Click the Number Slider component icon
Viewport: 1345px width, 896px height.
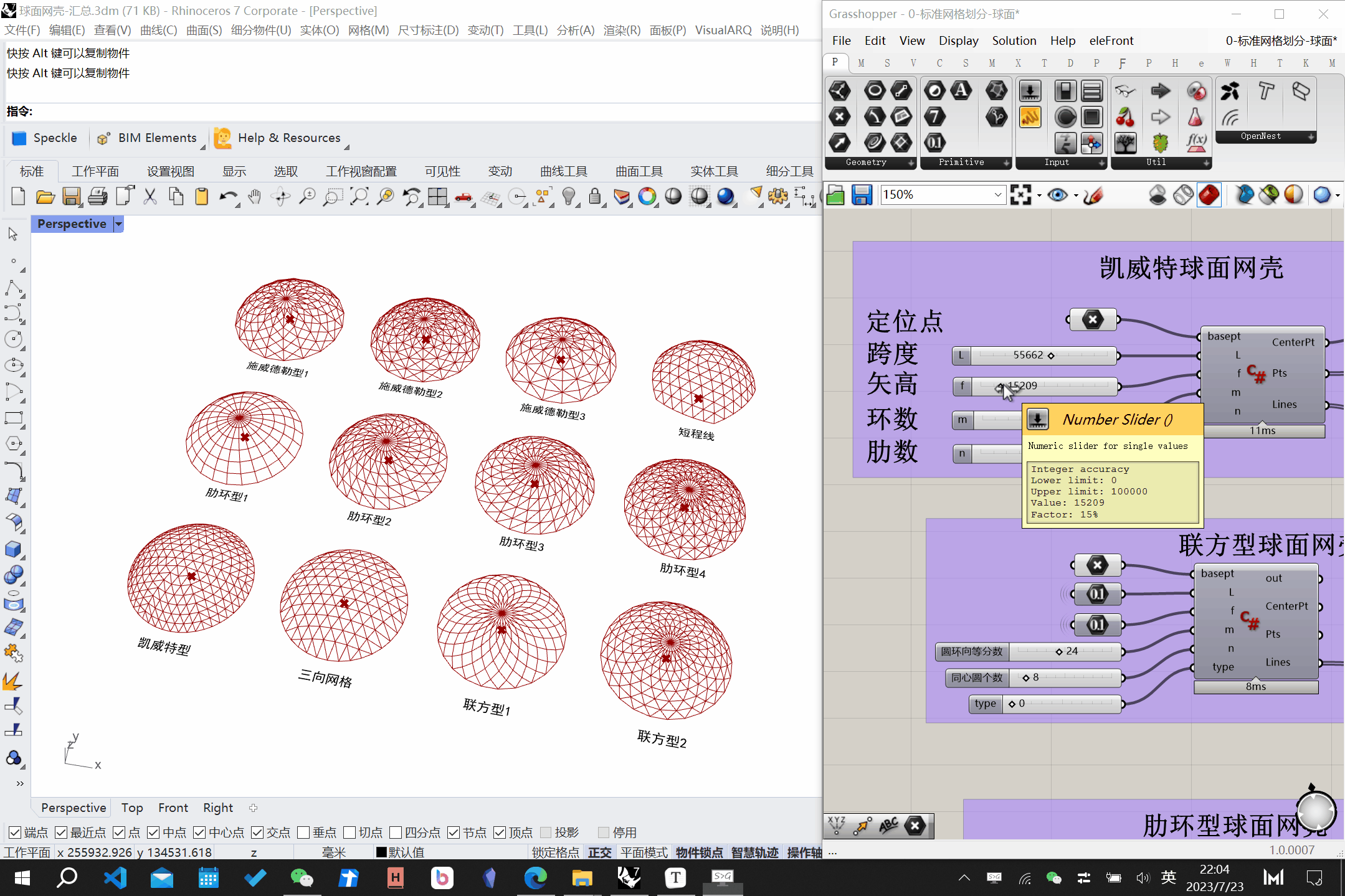(x=1030, y=91)
